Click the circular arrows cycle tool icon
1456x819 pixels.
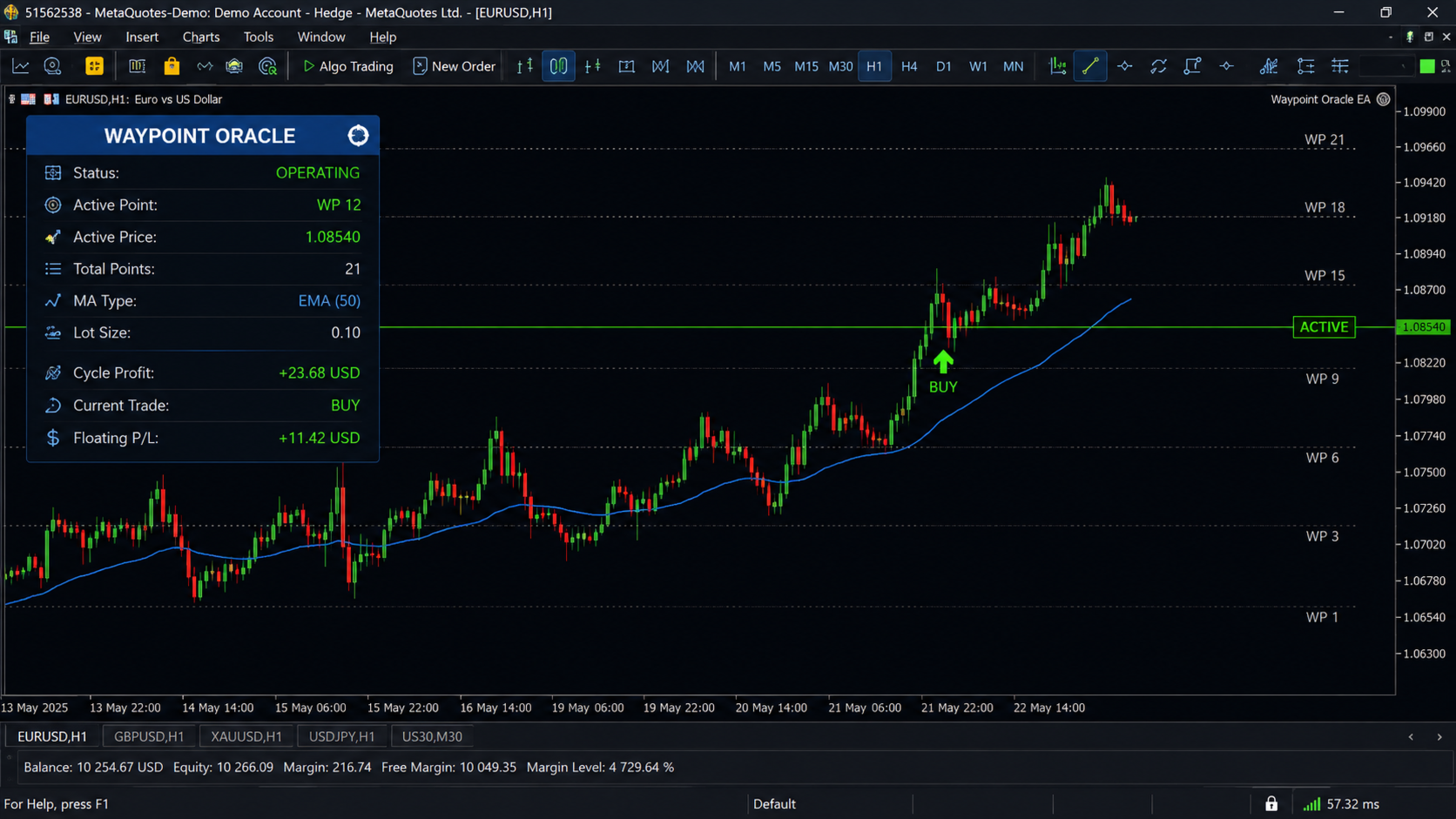coord(1158,66)
